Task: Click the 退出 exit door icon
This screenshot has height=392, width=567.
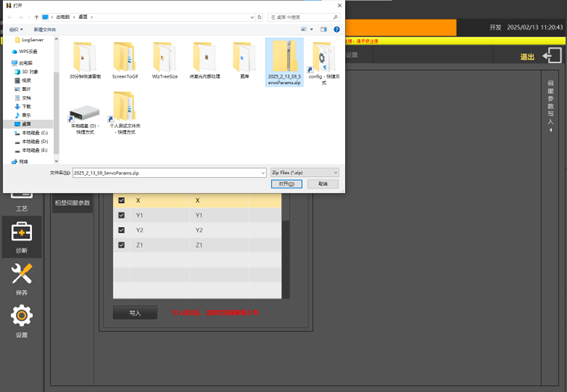Action: (552, 56)
